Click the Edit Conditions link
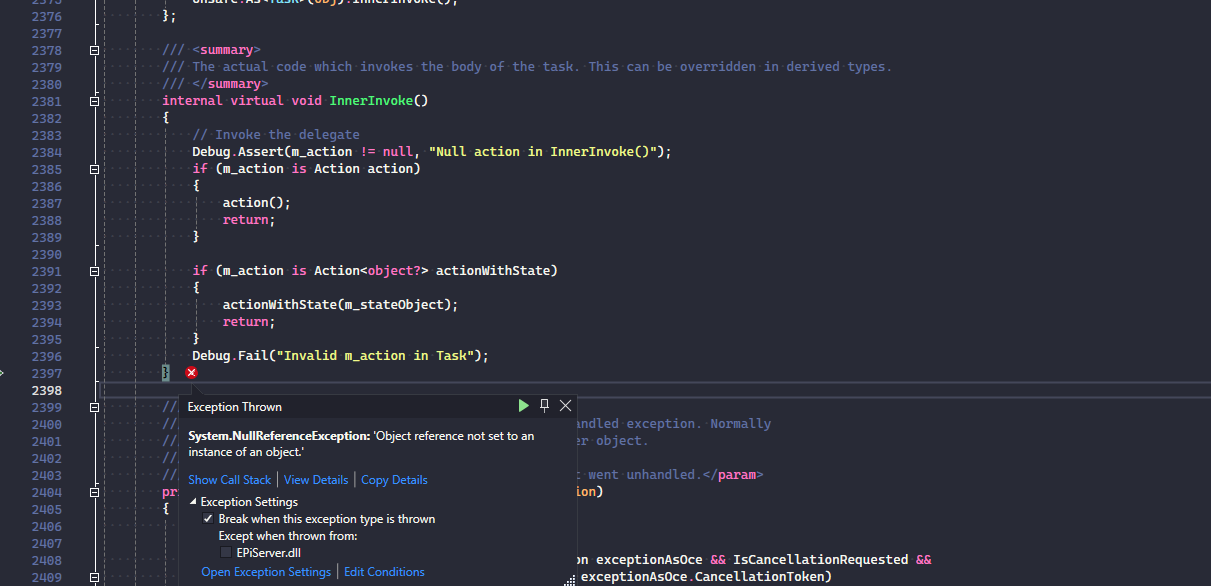This screenshot has width=1211, height=586. 384,572
